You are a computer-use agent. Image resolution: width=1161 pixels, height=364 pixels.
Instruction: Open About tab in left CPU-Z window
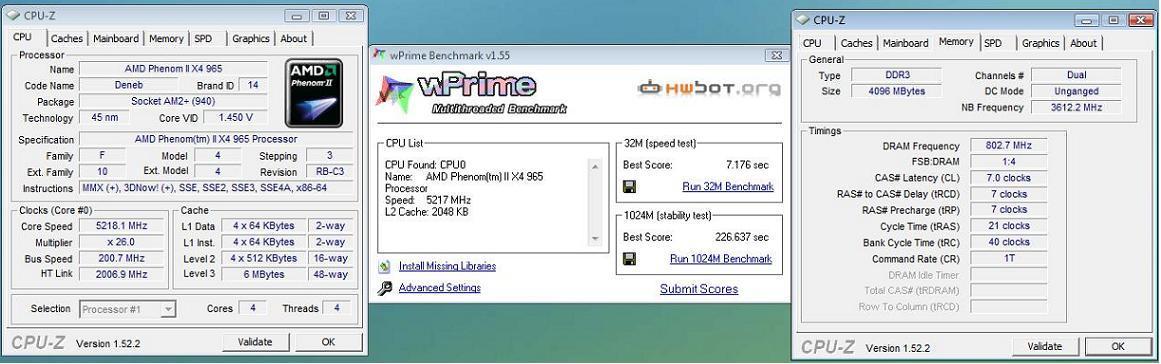click(293, 38)
